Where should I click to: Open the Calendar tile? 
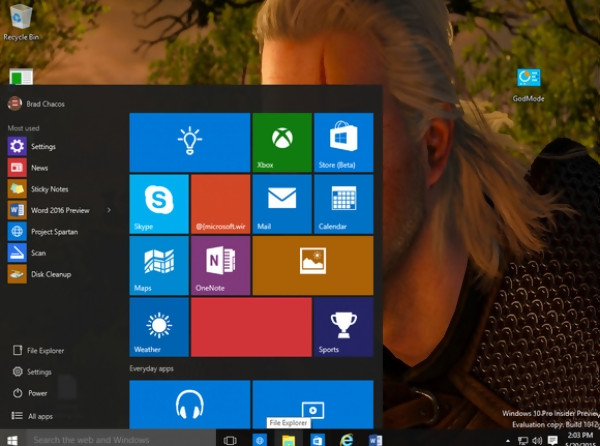(x=343, y=203)
